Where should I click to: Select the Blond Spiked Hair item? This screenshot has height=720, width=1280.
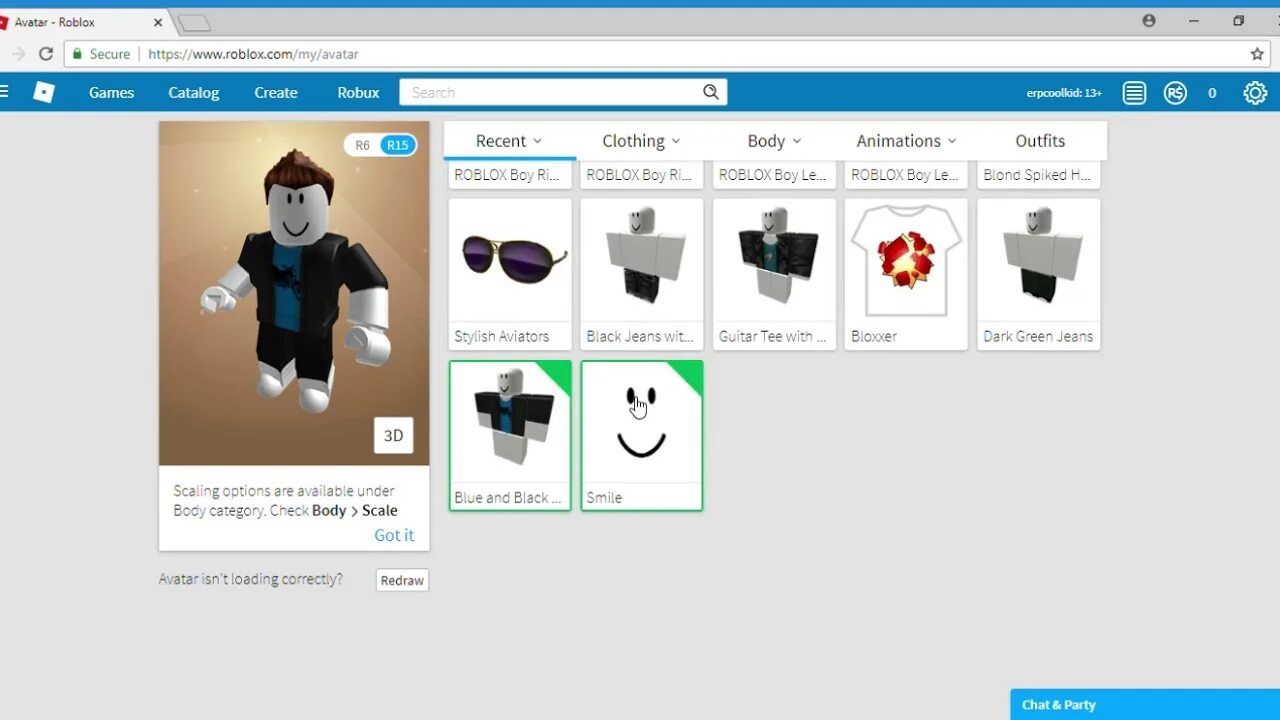(1038, 174)
